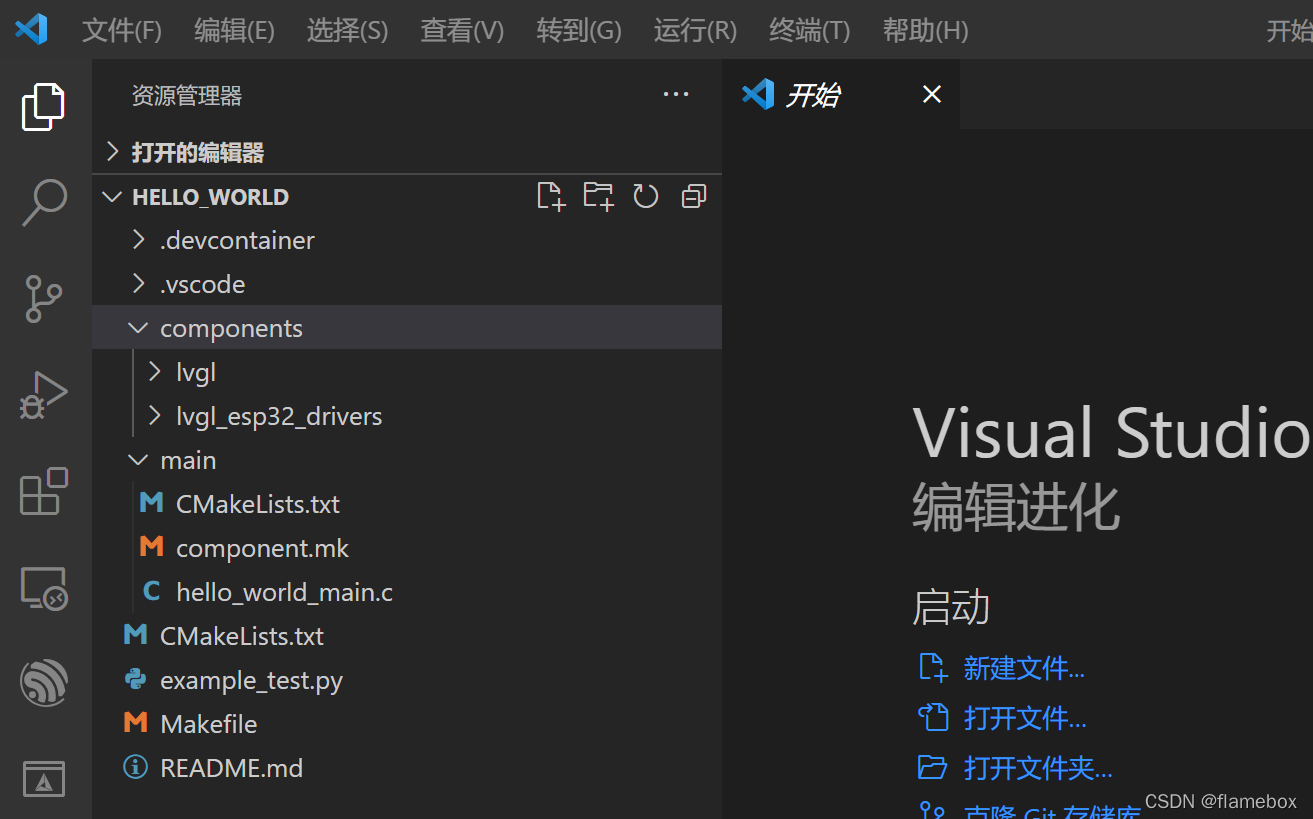Click the 新建文件... link
The width and height of the screenshot is (1313, 819).
[1023, 668]
